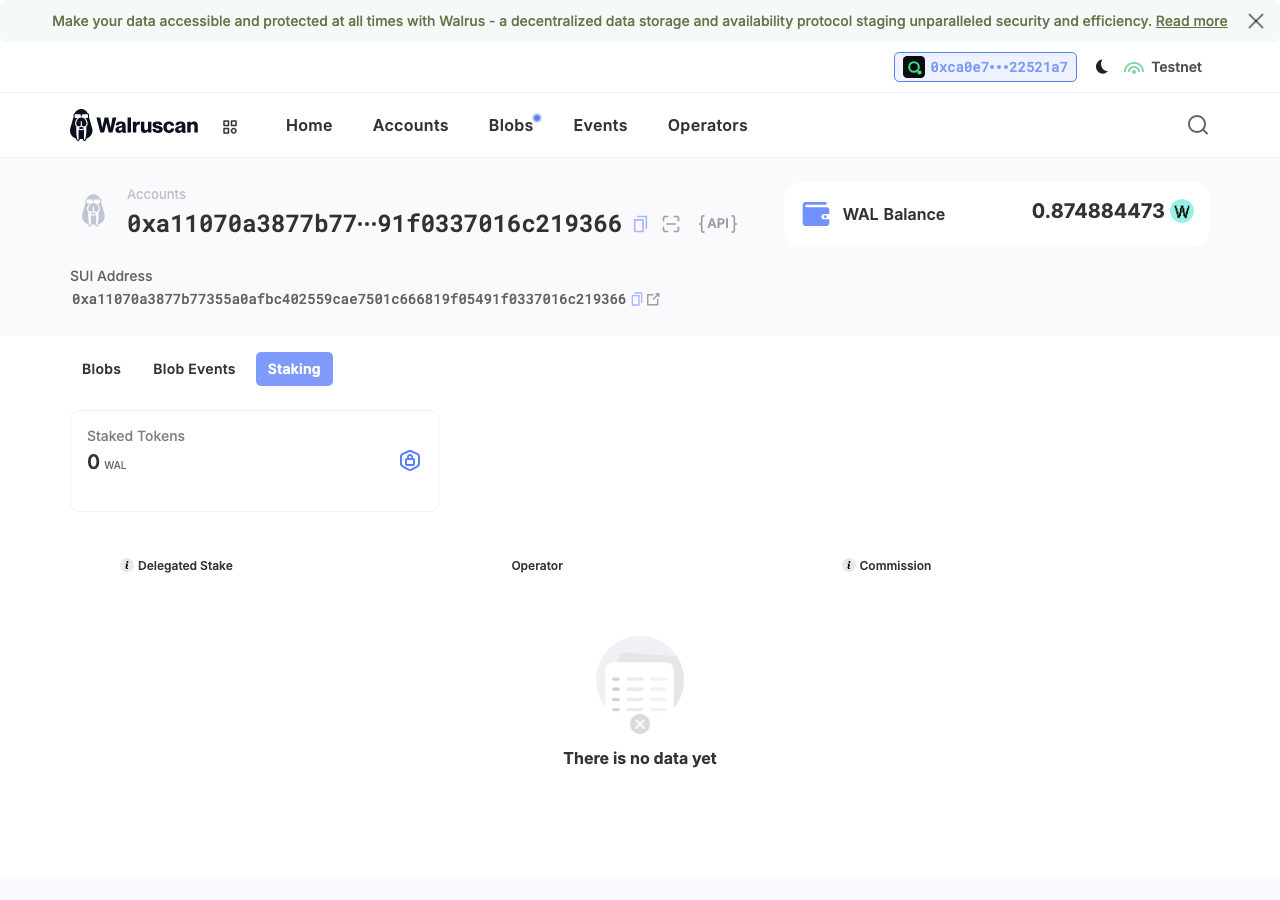Viewport: 1280px width, 900px height.
Task: Open the Testnet network selector
Action: tap(1163, 67)
